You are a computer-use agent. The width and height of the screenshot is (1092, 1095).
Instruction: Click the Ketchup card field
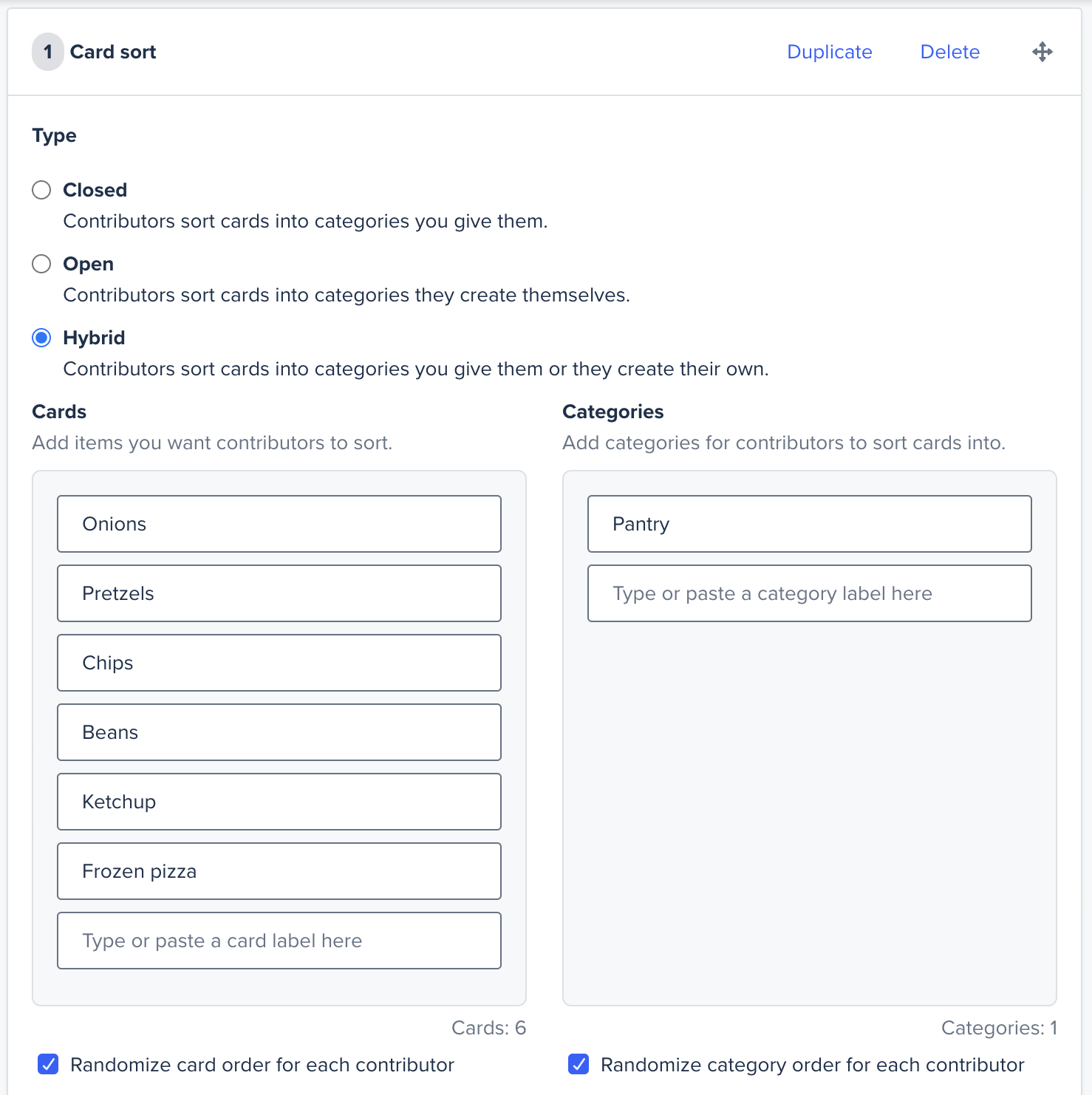point(279,802)
